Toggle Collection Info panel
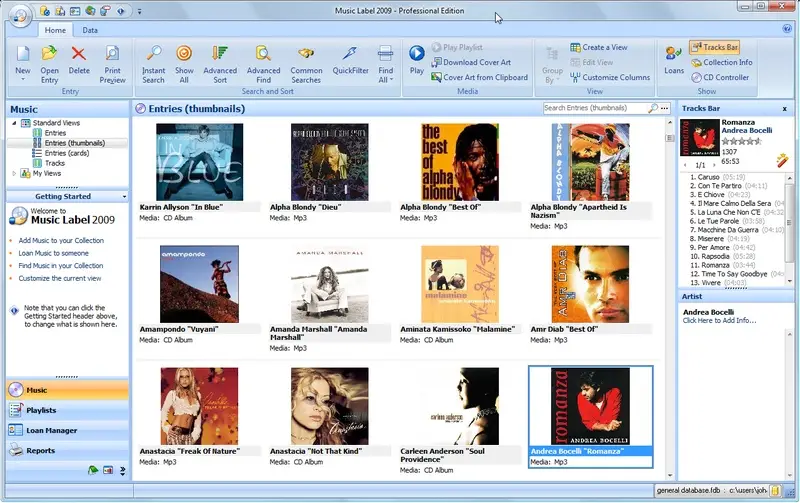 pos(721,62)
